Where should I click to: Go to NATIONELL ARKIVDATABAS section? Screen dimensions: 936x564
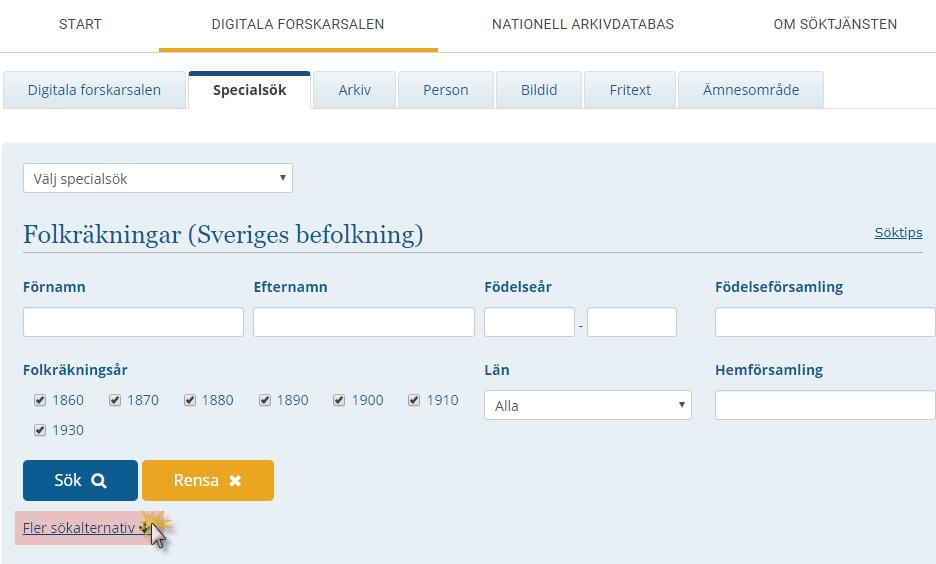[583, 24]
